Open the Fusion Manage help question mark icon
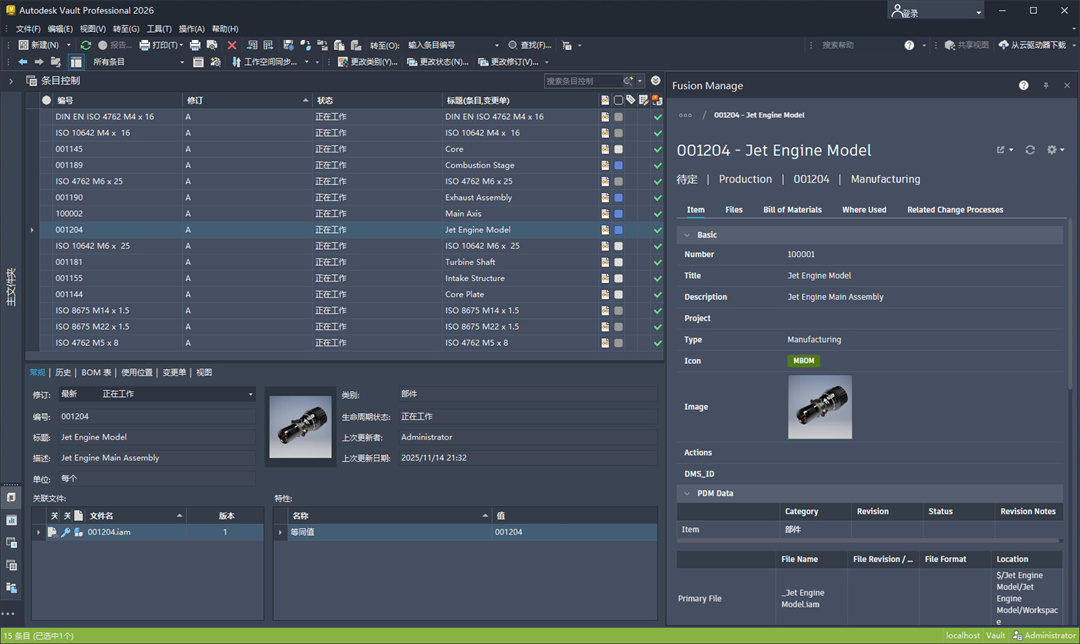This screenshot has height=644, width=1080. (x=1023, y=86)
